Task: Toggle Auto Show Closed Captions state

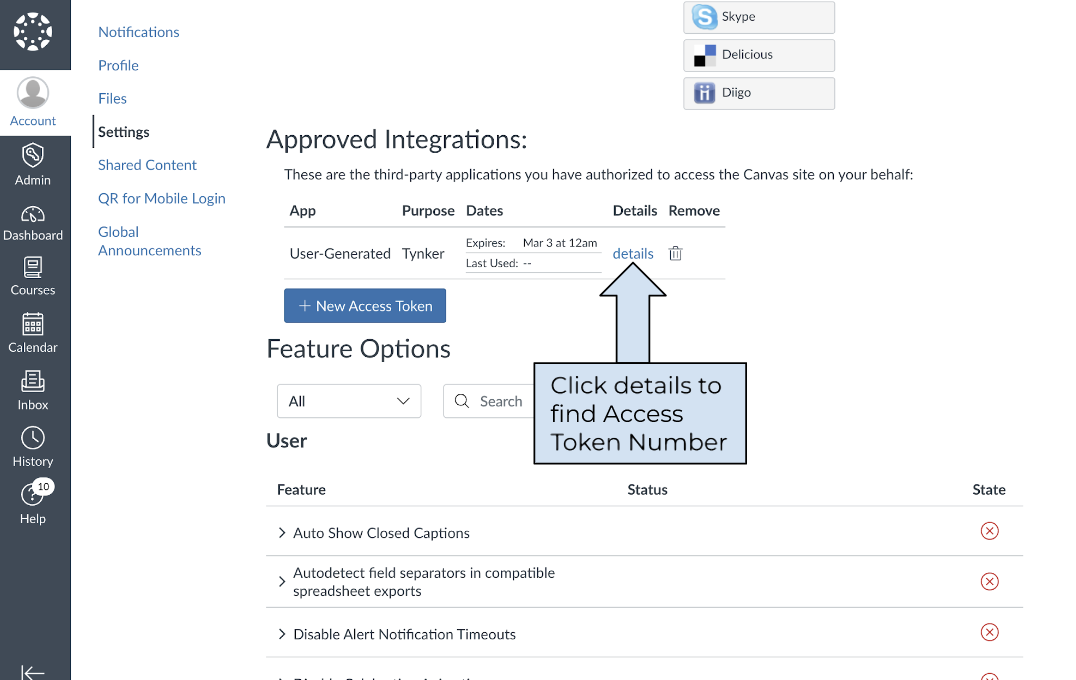Action: 989,531
